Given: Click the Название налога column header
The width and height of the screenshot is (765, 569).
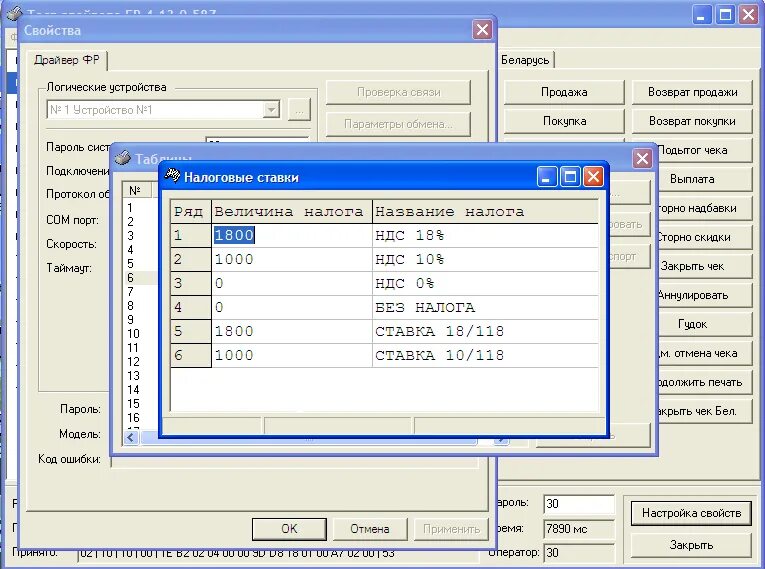Looking at the screenshot, I should click(x=485, y=211).
